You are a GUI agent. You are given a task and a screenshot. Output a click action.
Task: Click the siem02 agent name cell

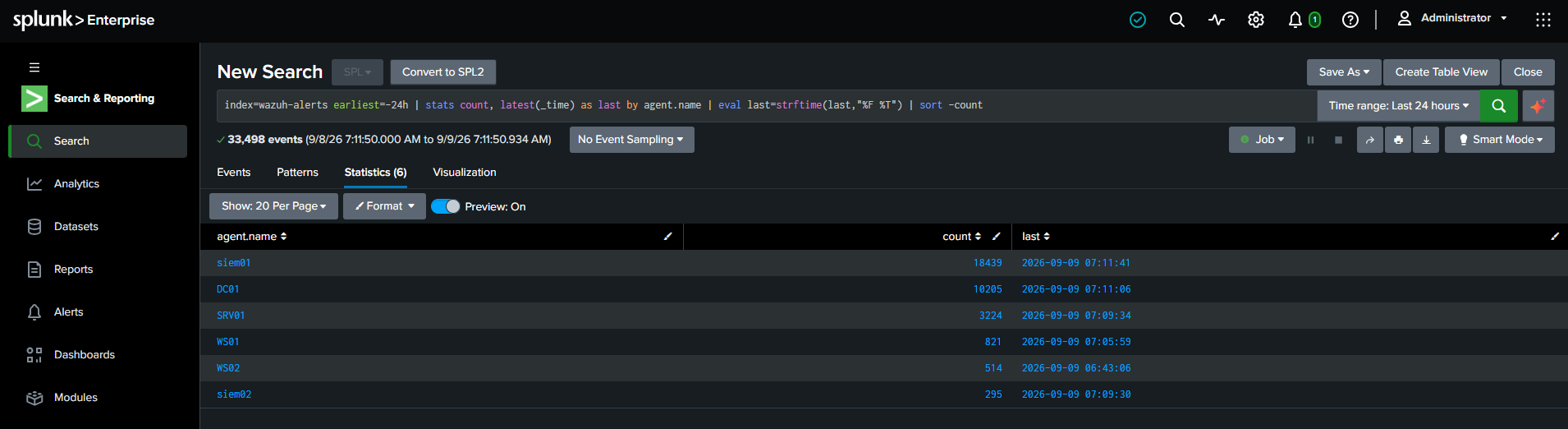pos(234,394)
